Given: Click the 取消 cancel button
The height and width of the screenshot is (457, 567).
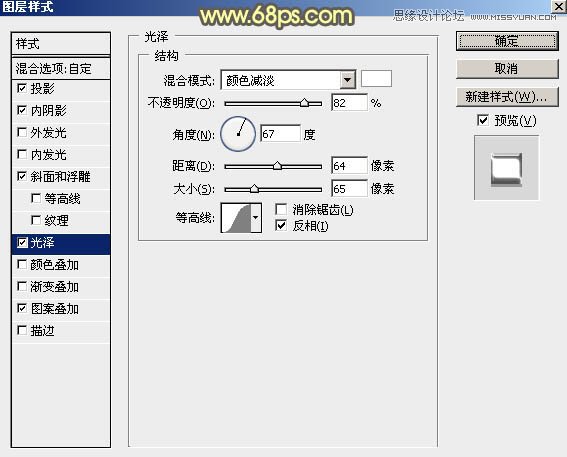Looking at the screenshot, I should click(507, 69).
